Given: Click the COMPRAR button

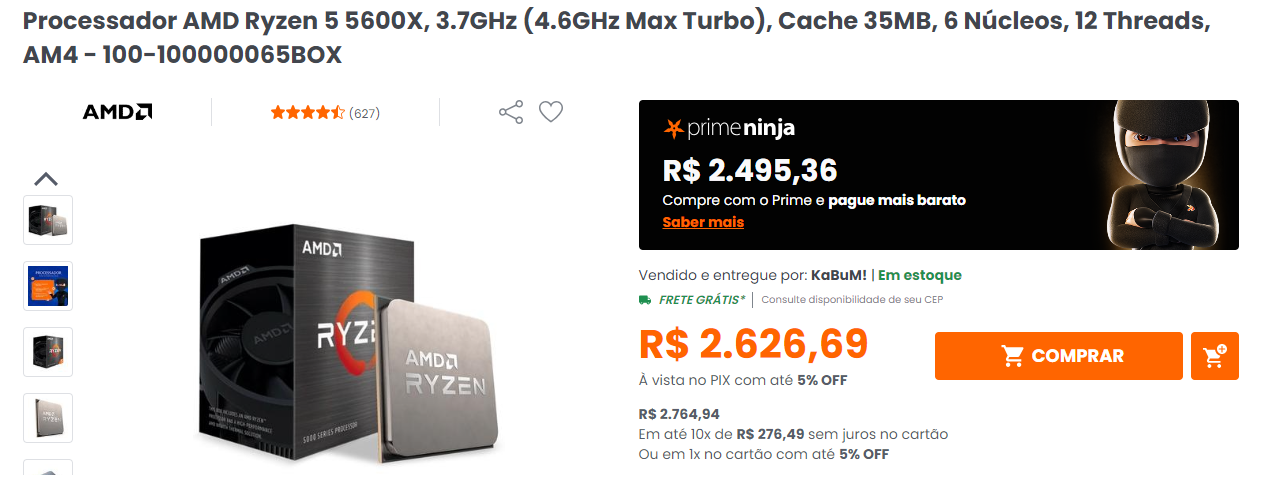Looking at the screenshot, I should pyautogui.click(x=1059, y=356).
